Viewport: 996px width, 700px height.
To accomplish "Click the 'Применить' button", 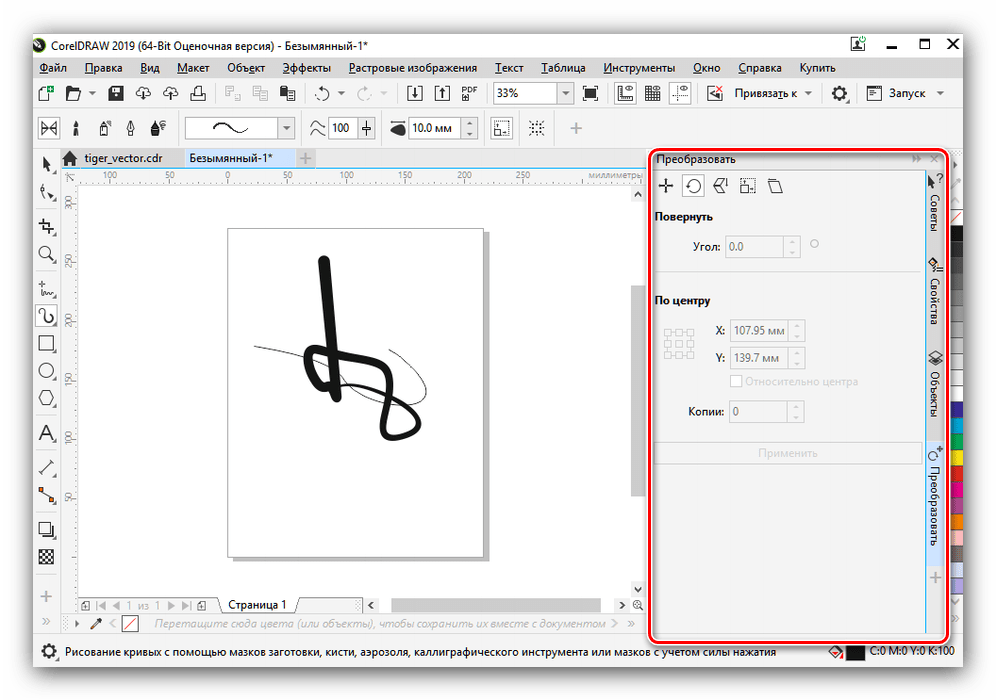I will 787,453.
